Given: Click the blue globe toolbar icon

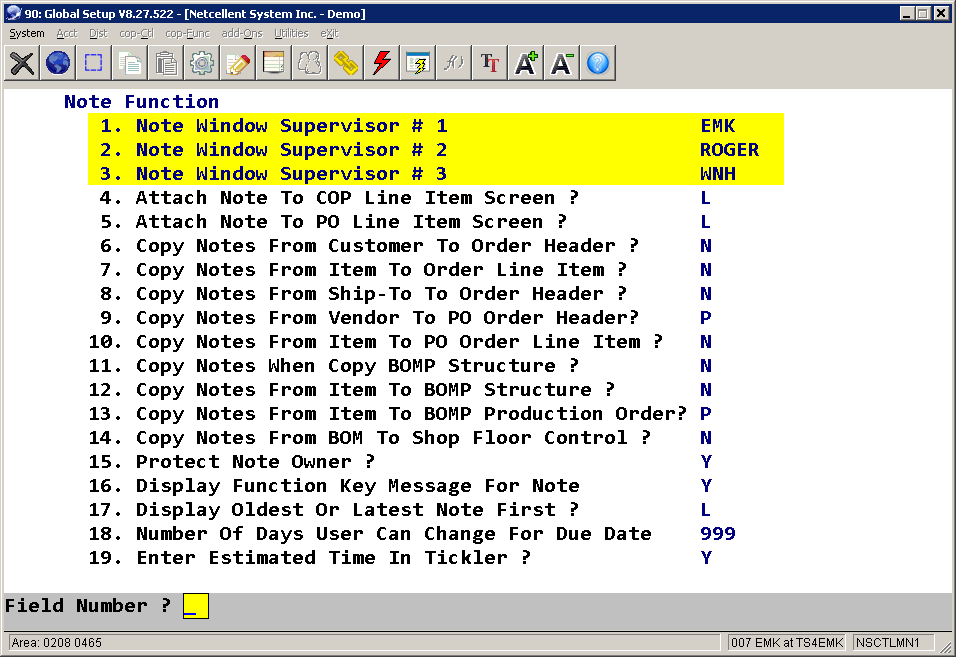Looking at the screenshot, I should click(x=58, y=64).
